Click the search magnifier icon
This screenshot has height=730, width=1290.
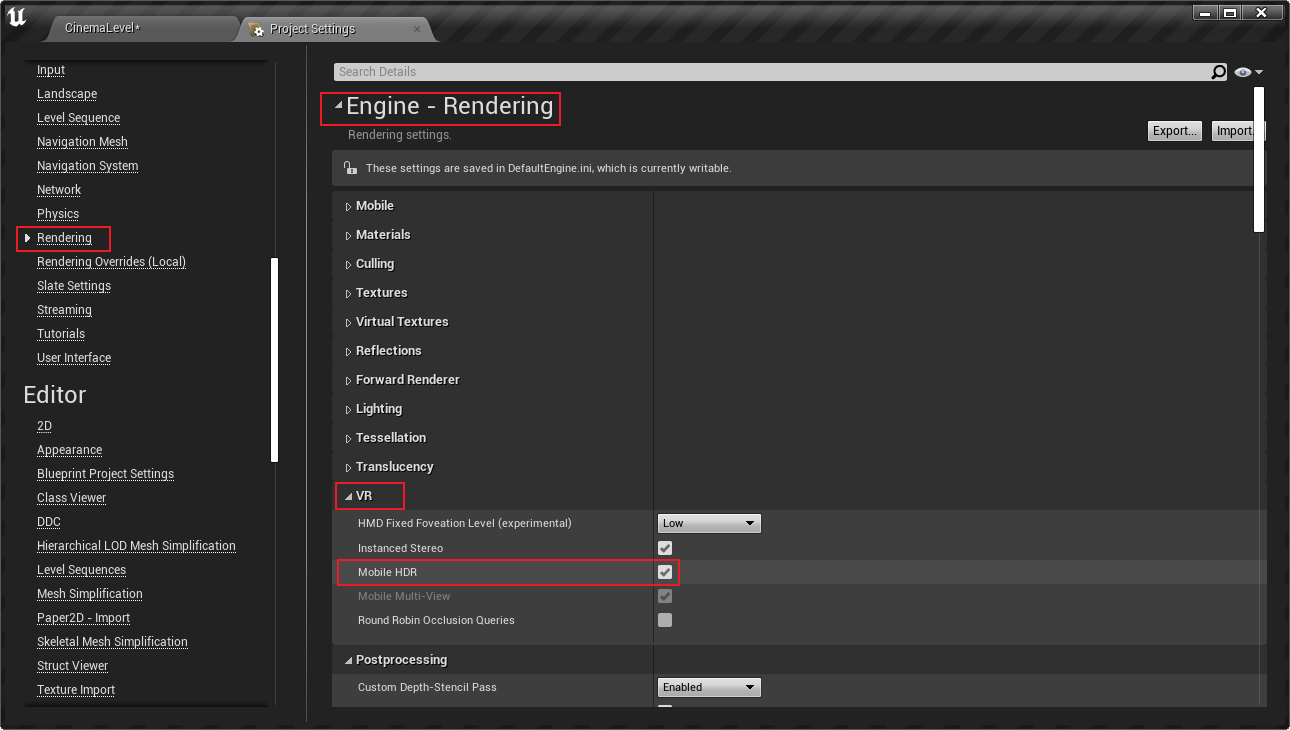pos(1218,72)
